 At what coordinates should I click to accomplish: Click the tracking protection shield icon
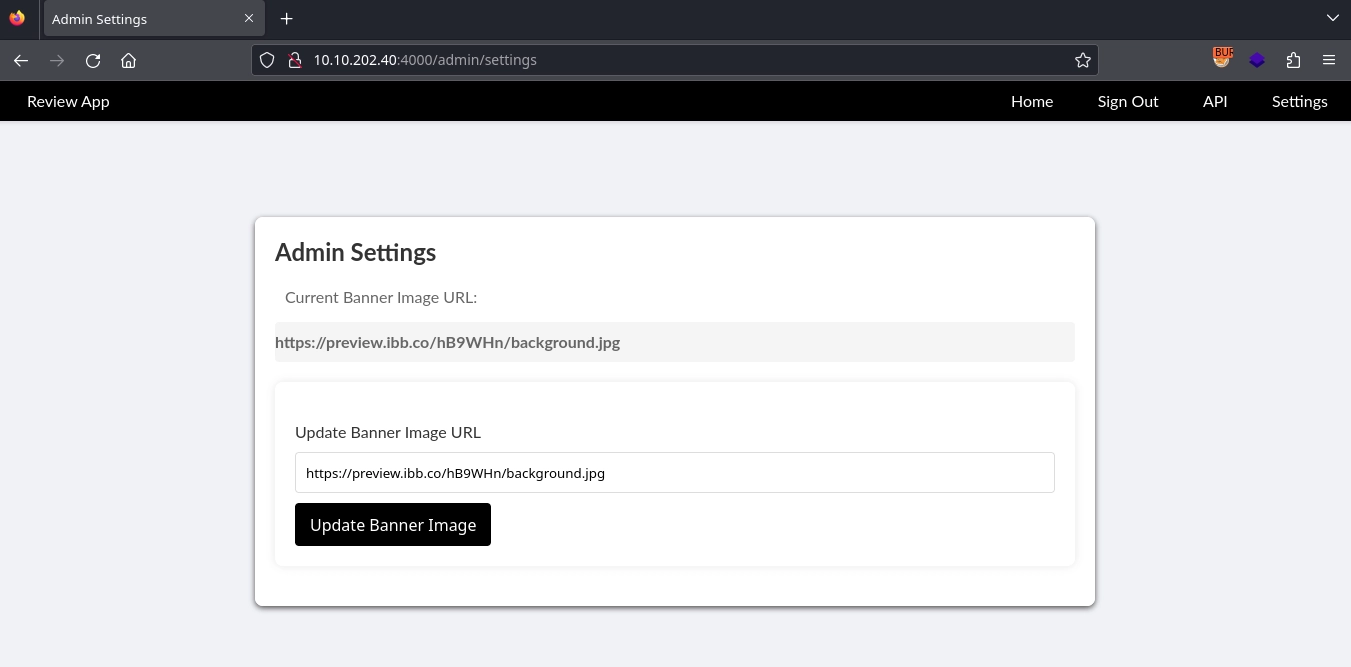(267, 60)
